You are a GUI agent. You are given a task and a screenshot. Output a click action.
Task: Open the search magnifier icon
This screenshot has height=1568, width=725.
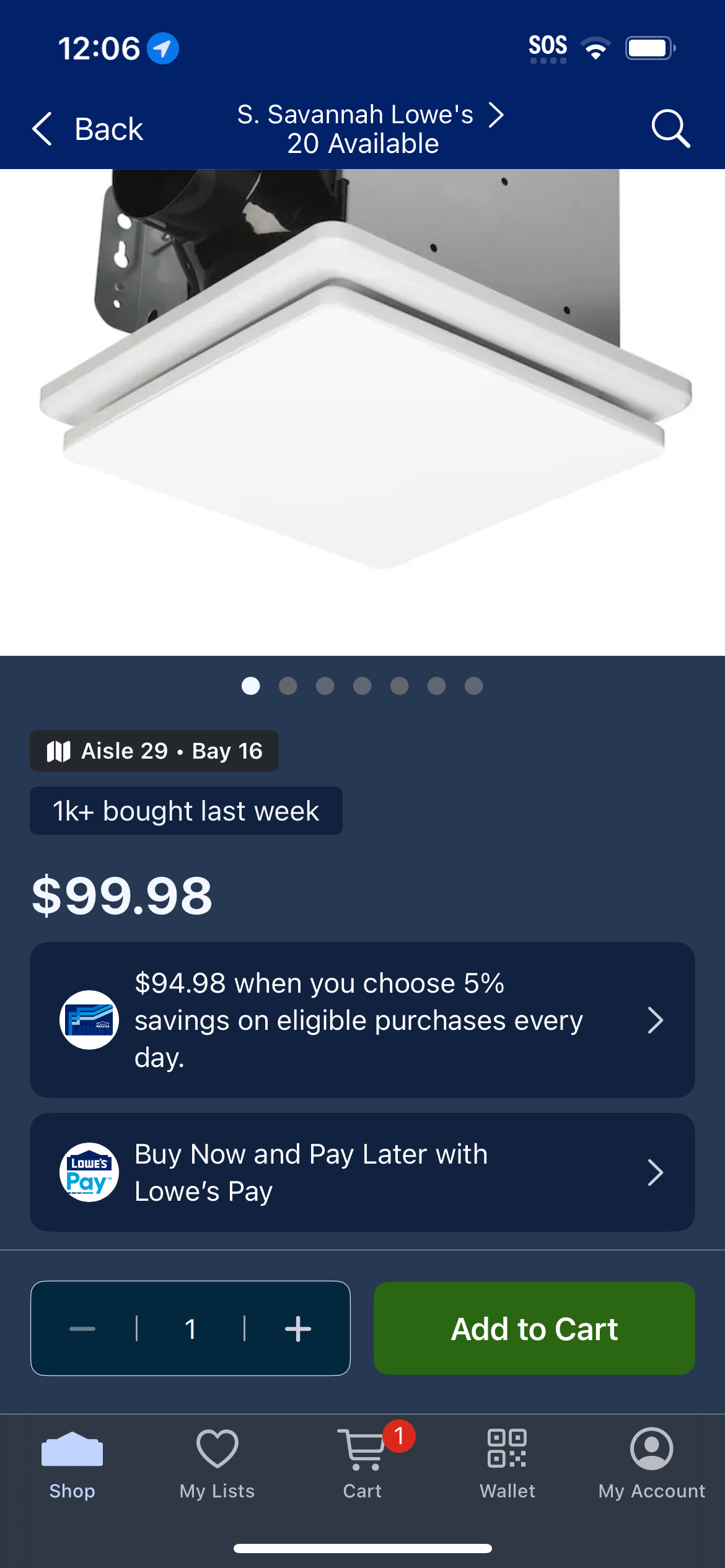(x=670, y=128)
